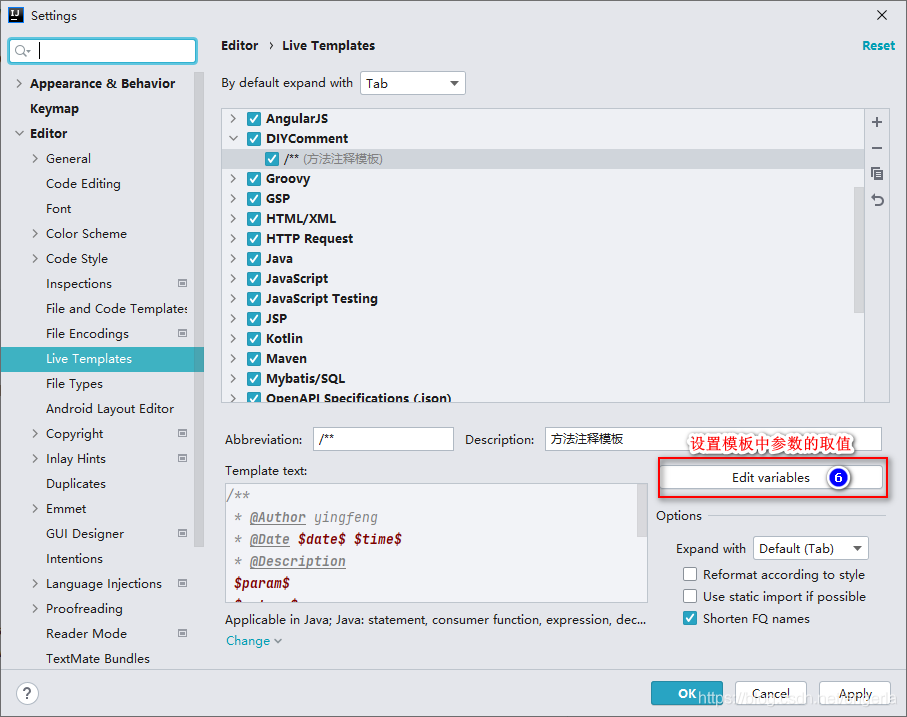Click the Description input field
The height and width of the screenshot is (717, 907).
(x=713, y=439)
